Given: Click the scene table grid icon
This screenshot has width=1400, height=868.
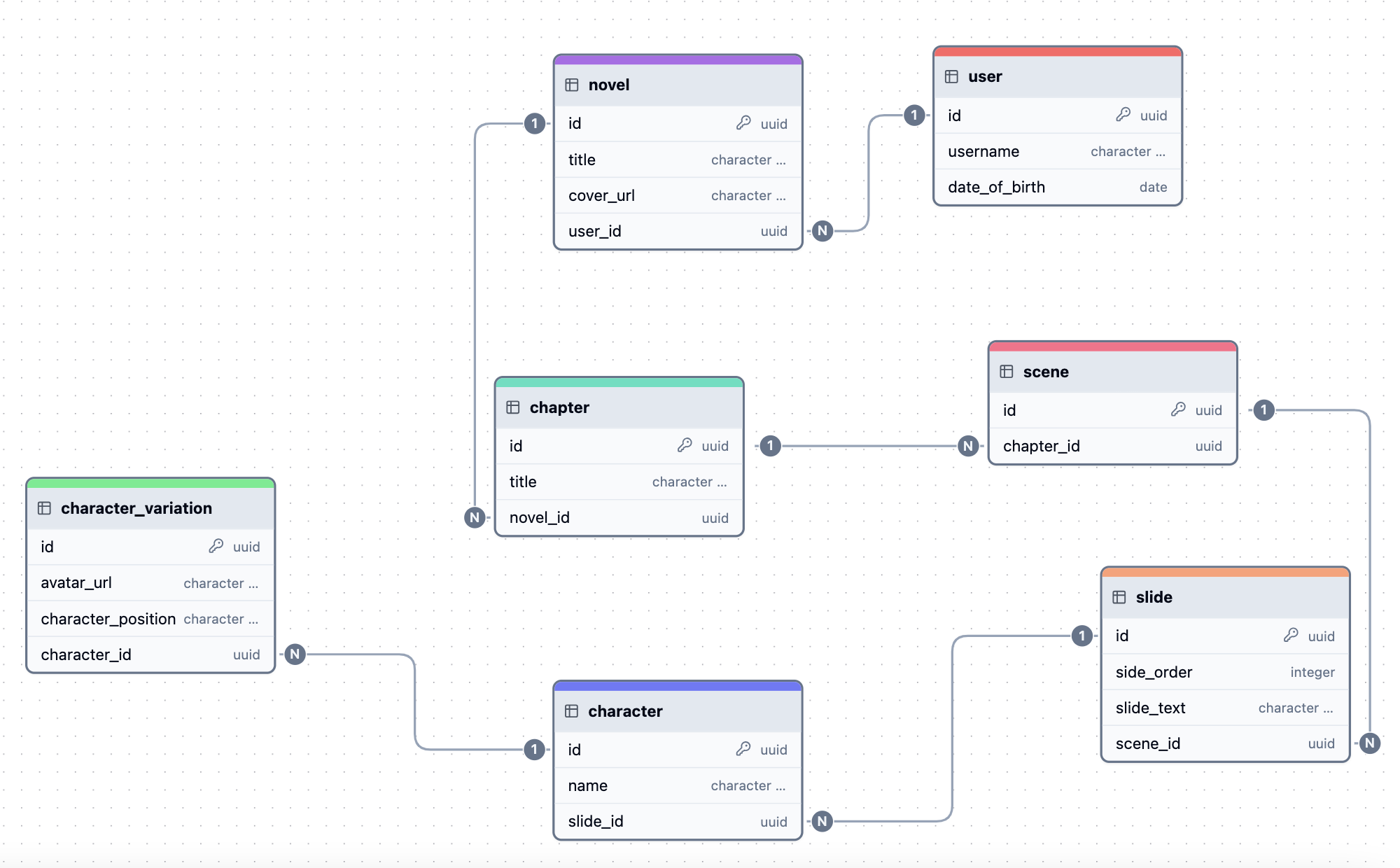Looking at the screenshot, I should (x=1008, y=371).
